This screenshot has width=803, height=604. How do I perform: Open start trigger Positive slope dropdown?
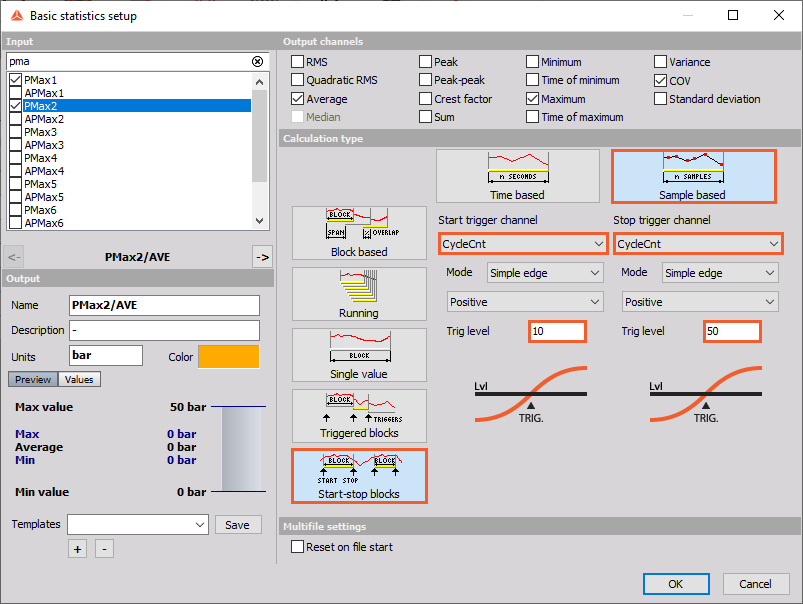(525, 302)
